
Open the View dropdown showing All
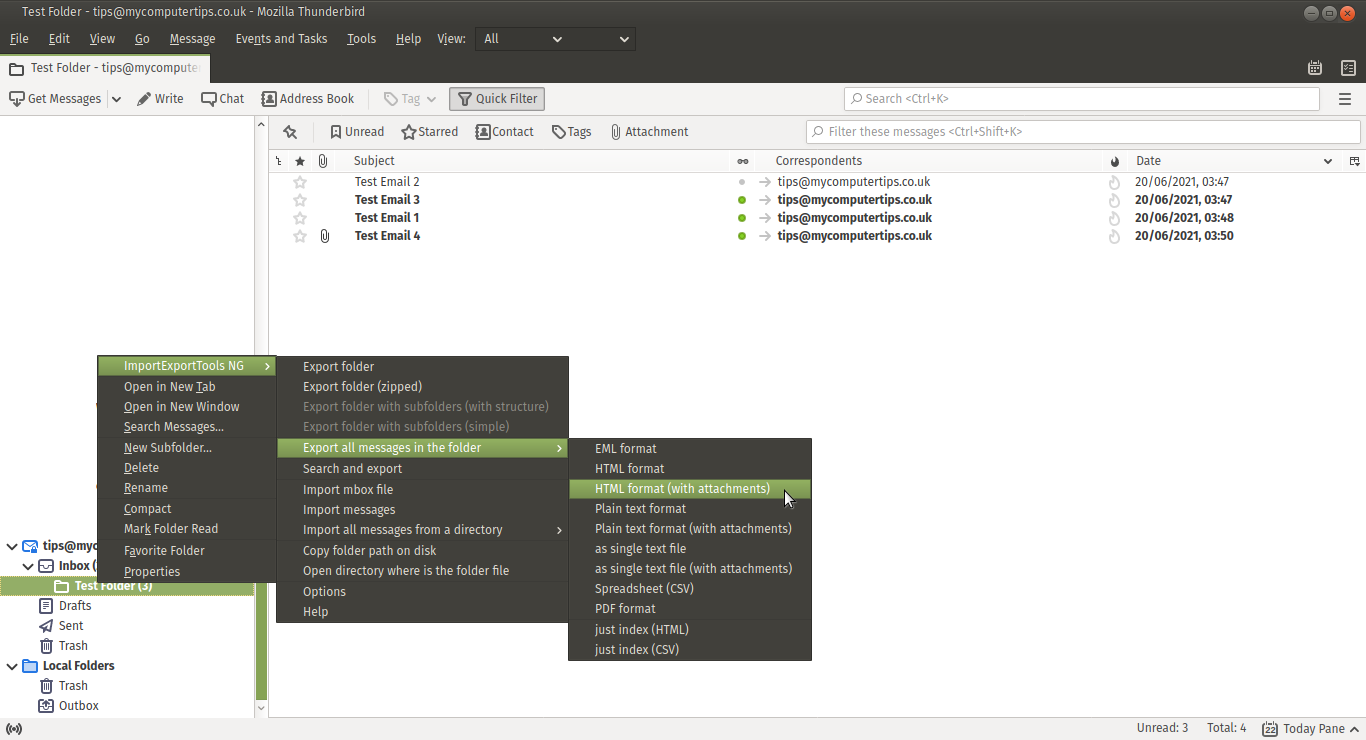(555, 39)
